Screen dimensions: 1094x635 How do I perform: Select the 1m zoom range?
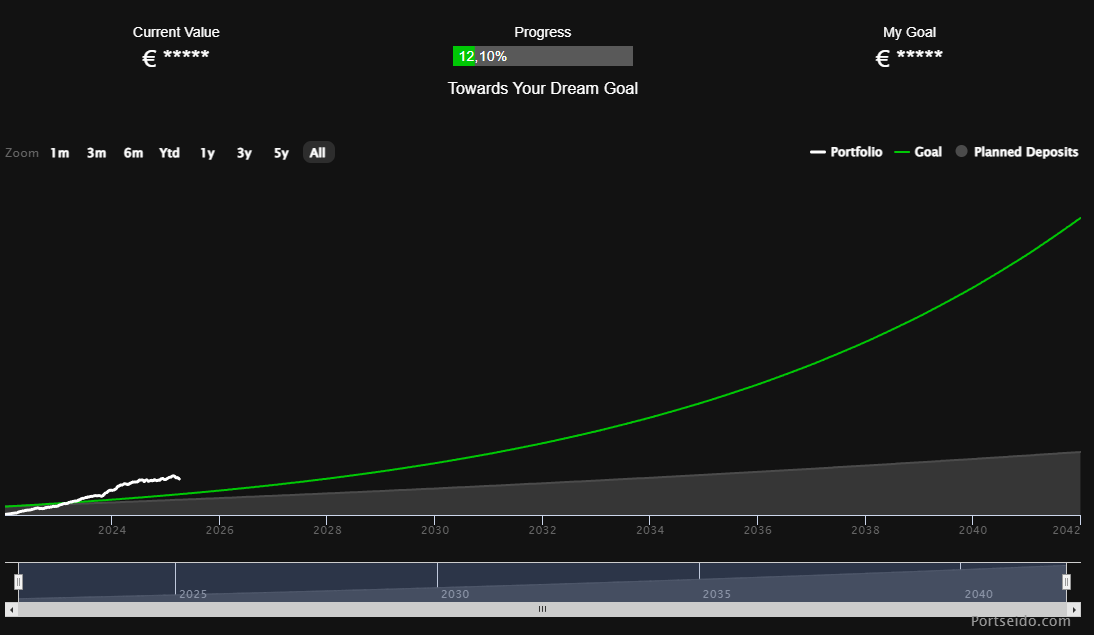click(x=59, y=153)
